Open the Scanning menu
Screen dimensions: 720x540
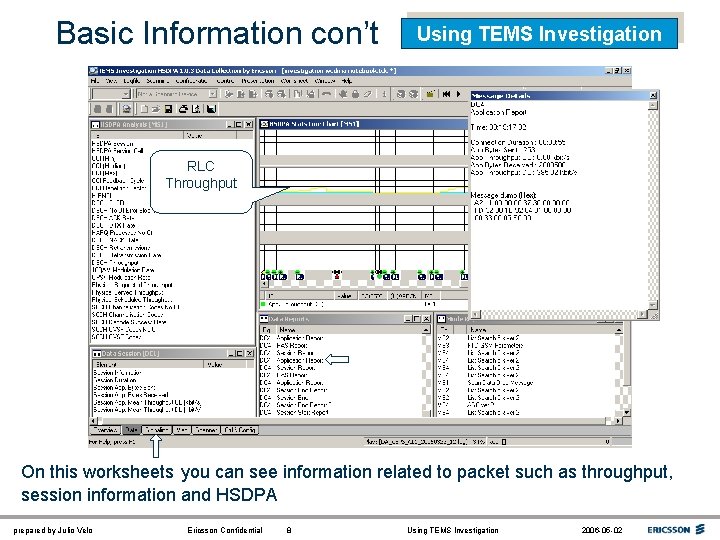point(158,81)
